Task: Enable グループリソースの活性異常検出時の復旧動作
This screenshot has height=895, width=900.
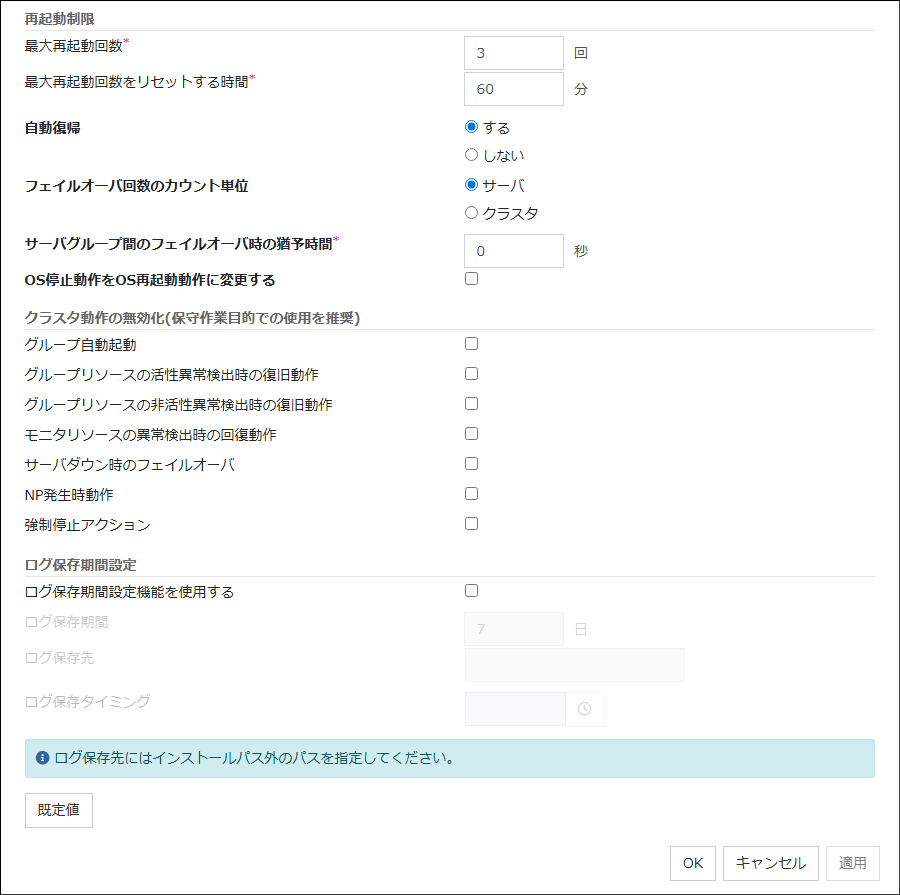Action: coord(471,373)
